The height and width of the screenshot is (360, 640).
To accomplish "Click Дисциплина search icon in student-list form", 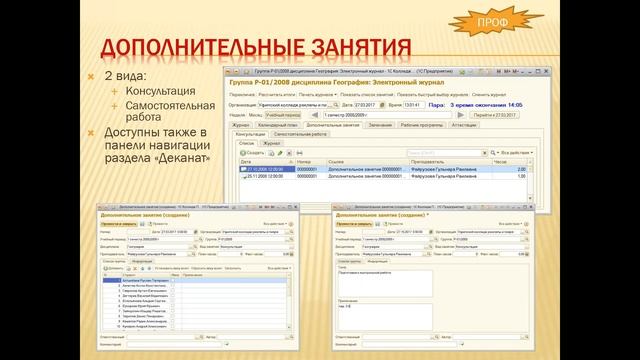I will [195, 247].
